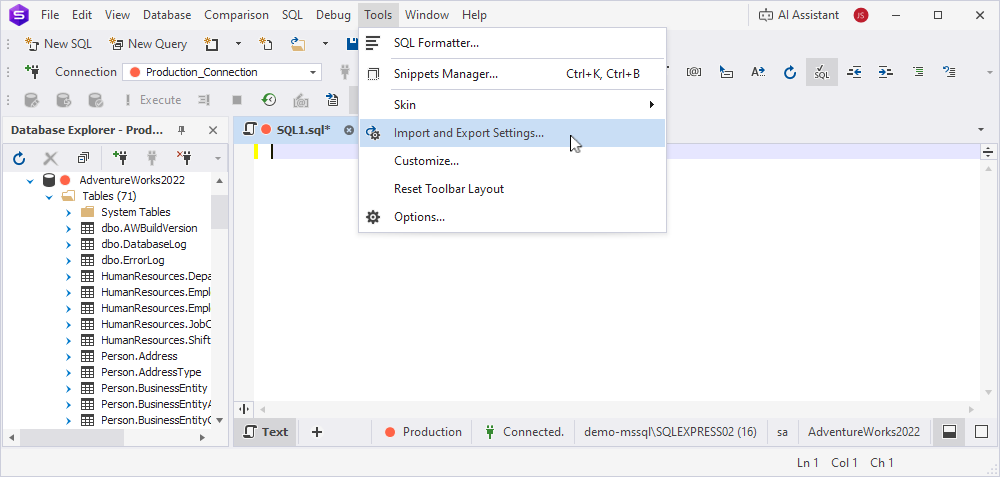Expand the Skin submenu
The width and height of the screenshot is (1000, 477).
click(513, 105)
